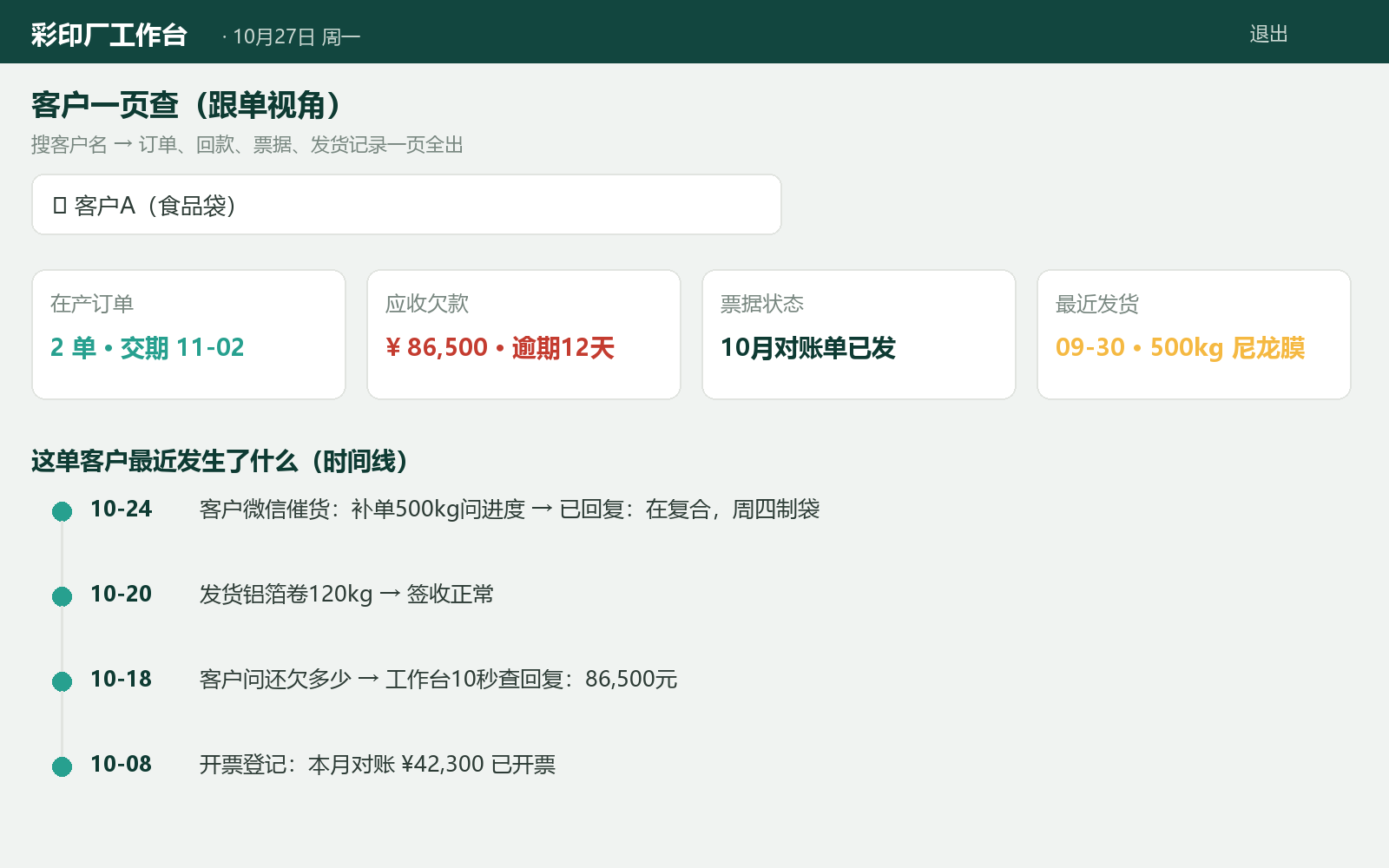This screenshot has width=1389, height=868.
Task: Click the 彩印厂工作台 title
Action: point(109,35)
